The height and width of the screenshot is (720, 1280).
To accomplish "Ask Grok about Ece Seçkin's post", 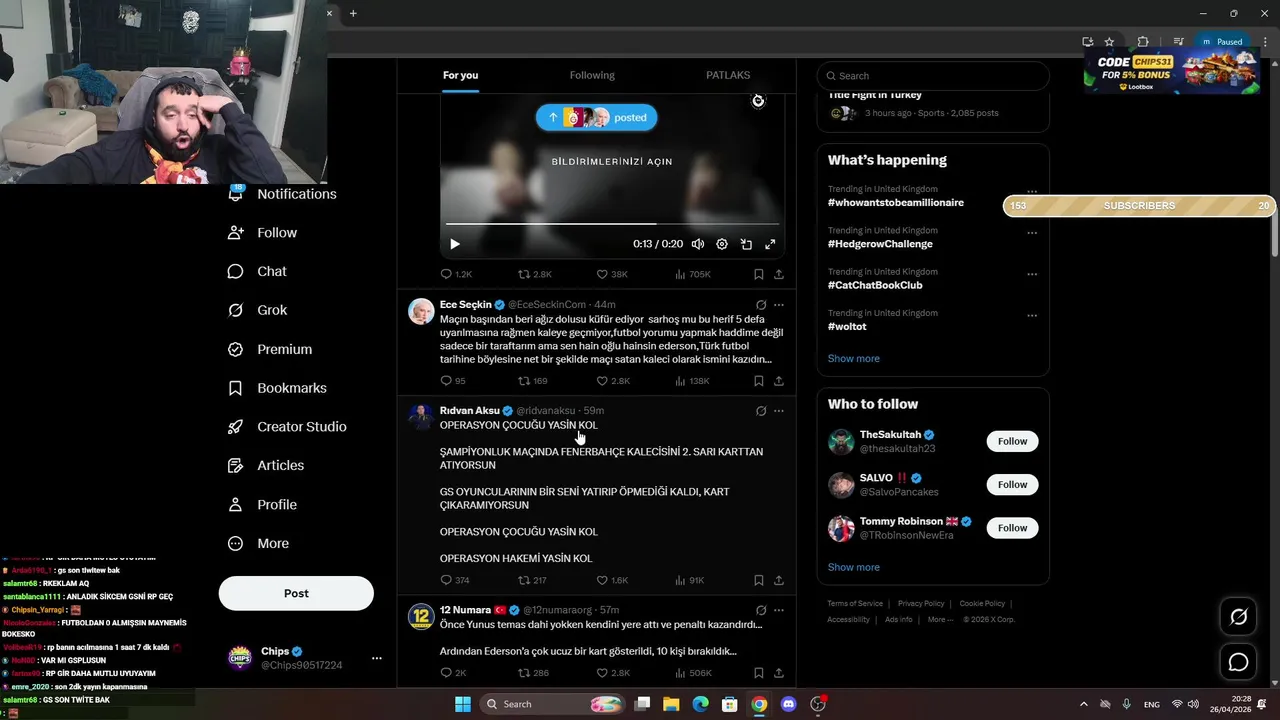I will click(x=760, y=305).
